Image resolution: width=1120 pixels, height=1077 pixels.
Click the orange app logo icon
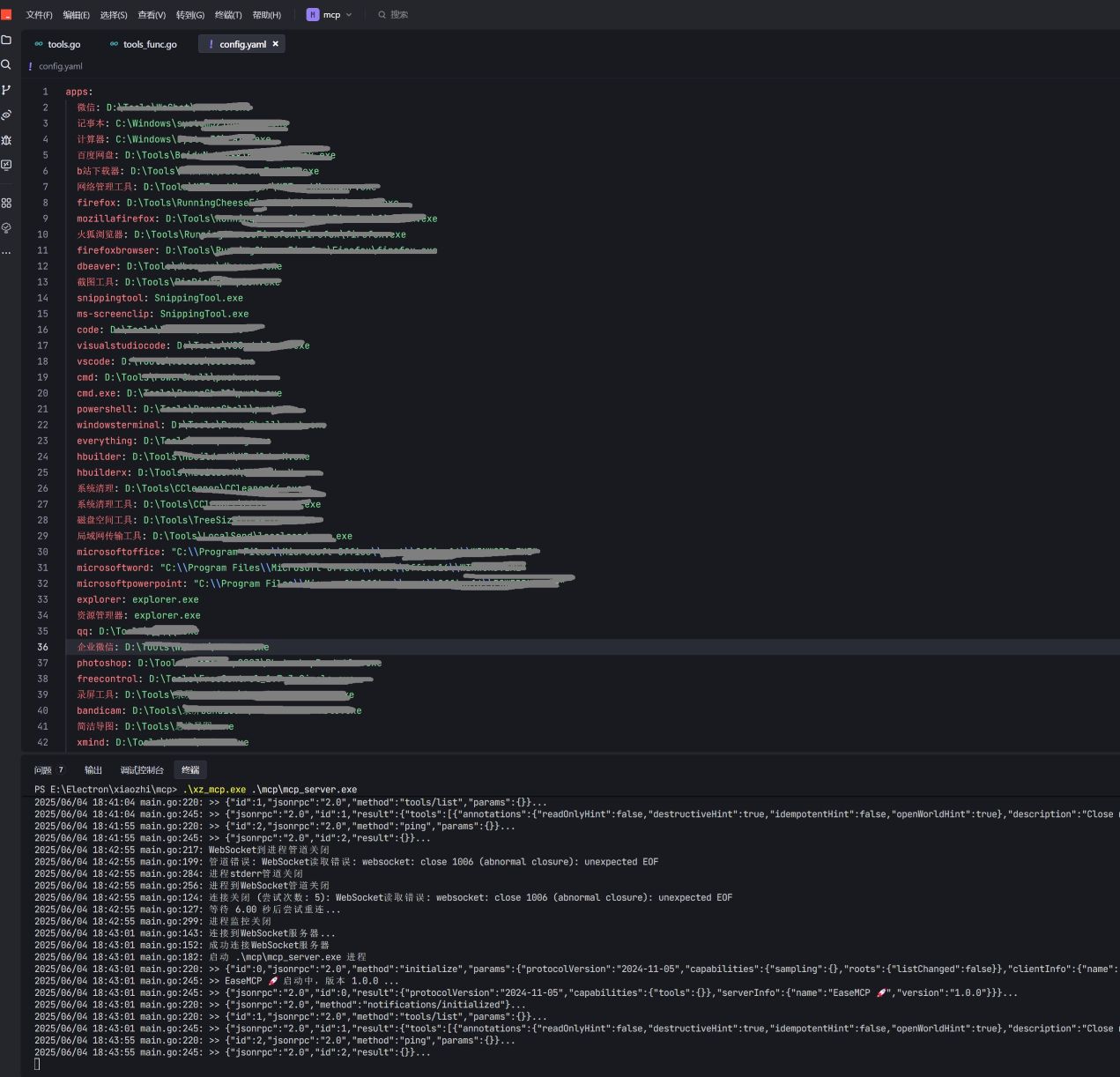coord(6,14)
